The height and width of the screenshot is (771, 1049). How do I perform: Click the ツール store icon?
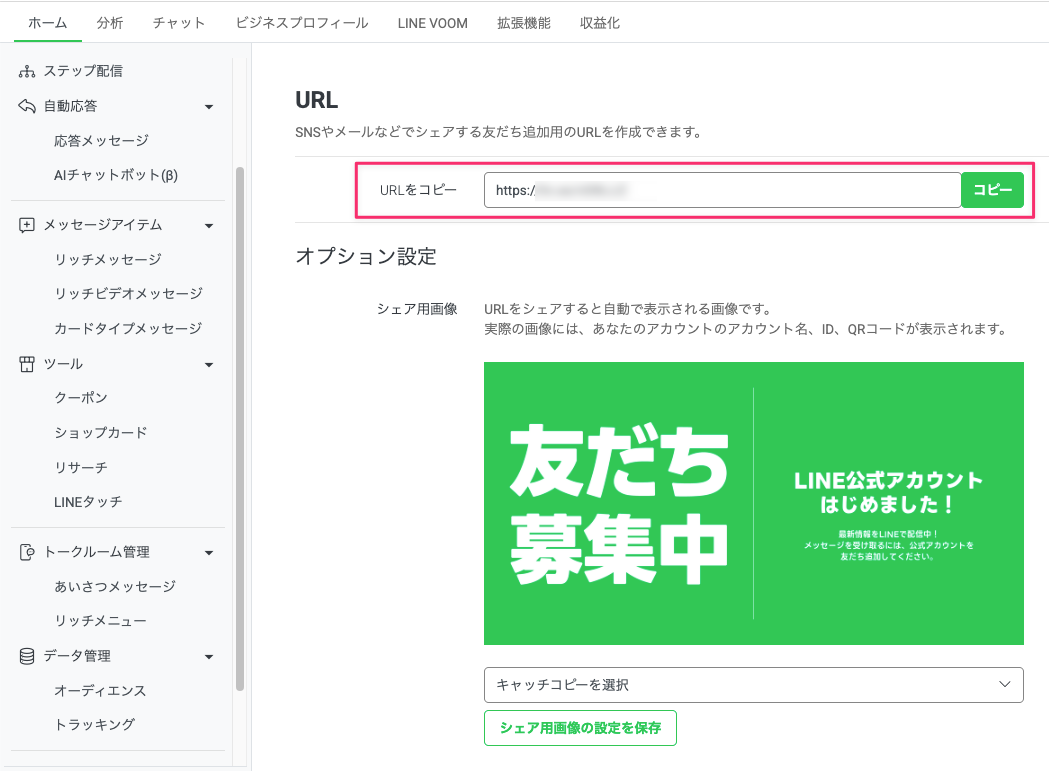(x=27, y=364)
